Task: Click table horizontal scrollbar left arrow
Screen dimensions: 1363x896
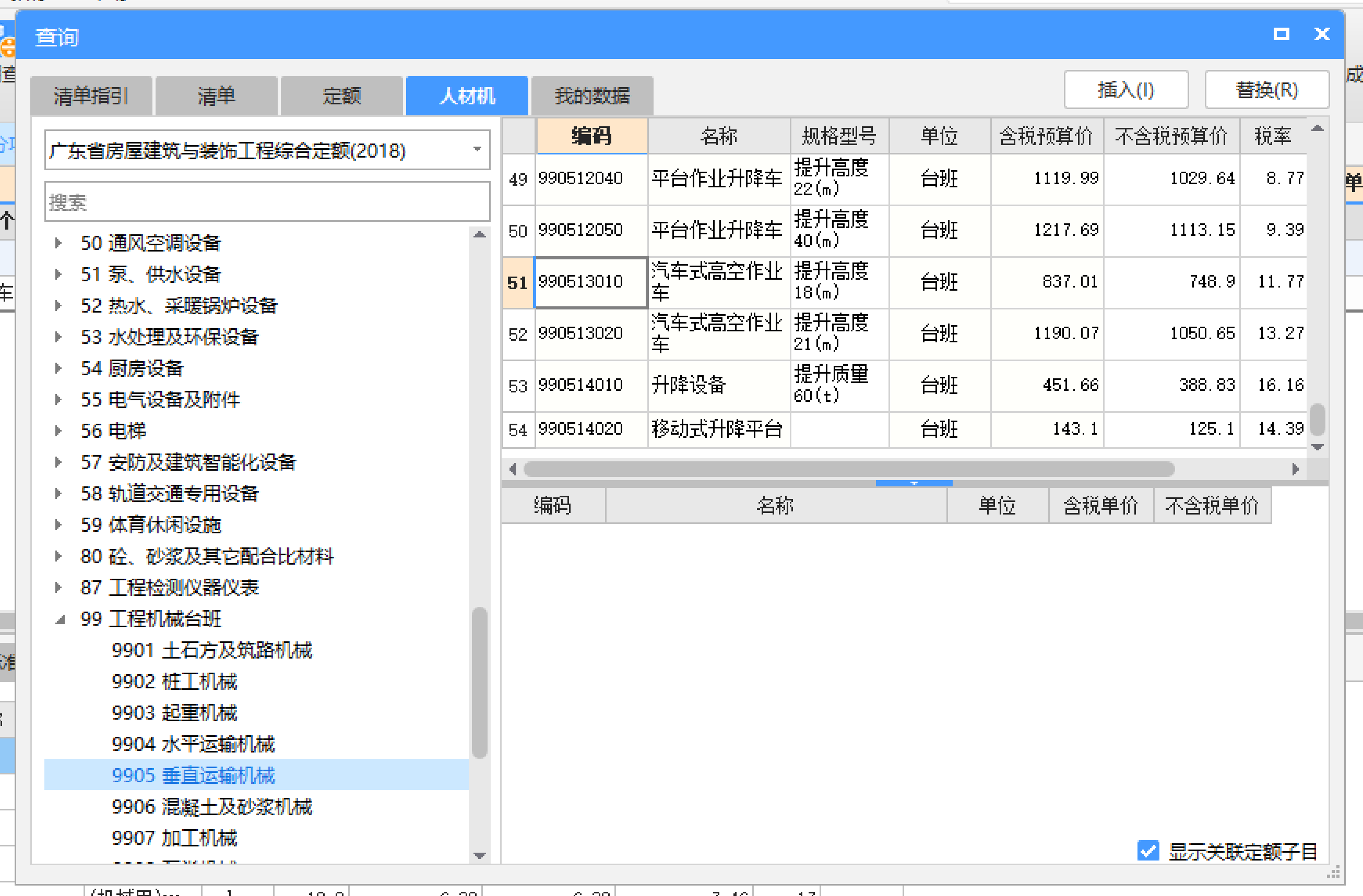Action: [513, 470]
